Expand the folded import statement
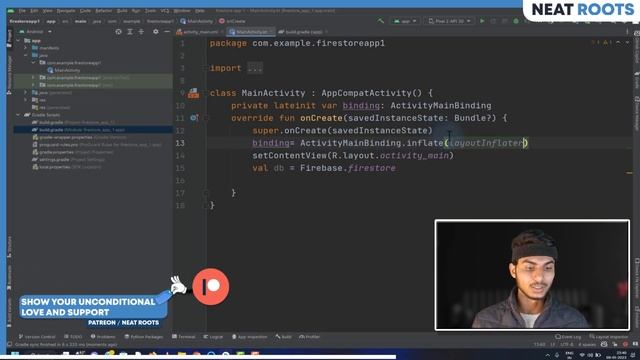 tap(255, 68)
